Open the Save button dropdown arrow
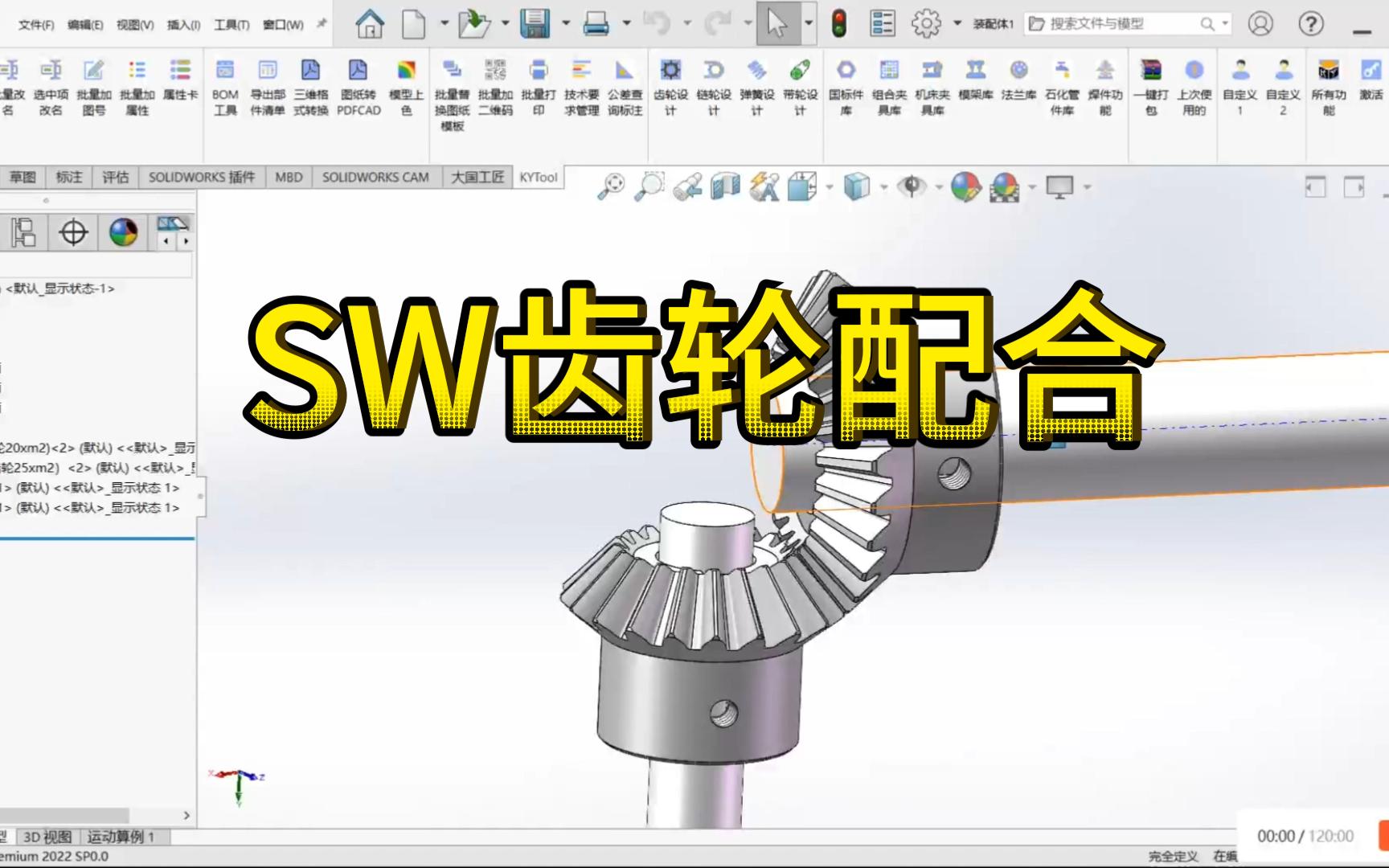1389x868 pixels. pyautogui.click(x=566, y=24)
